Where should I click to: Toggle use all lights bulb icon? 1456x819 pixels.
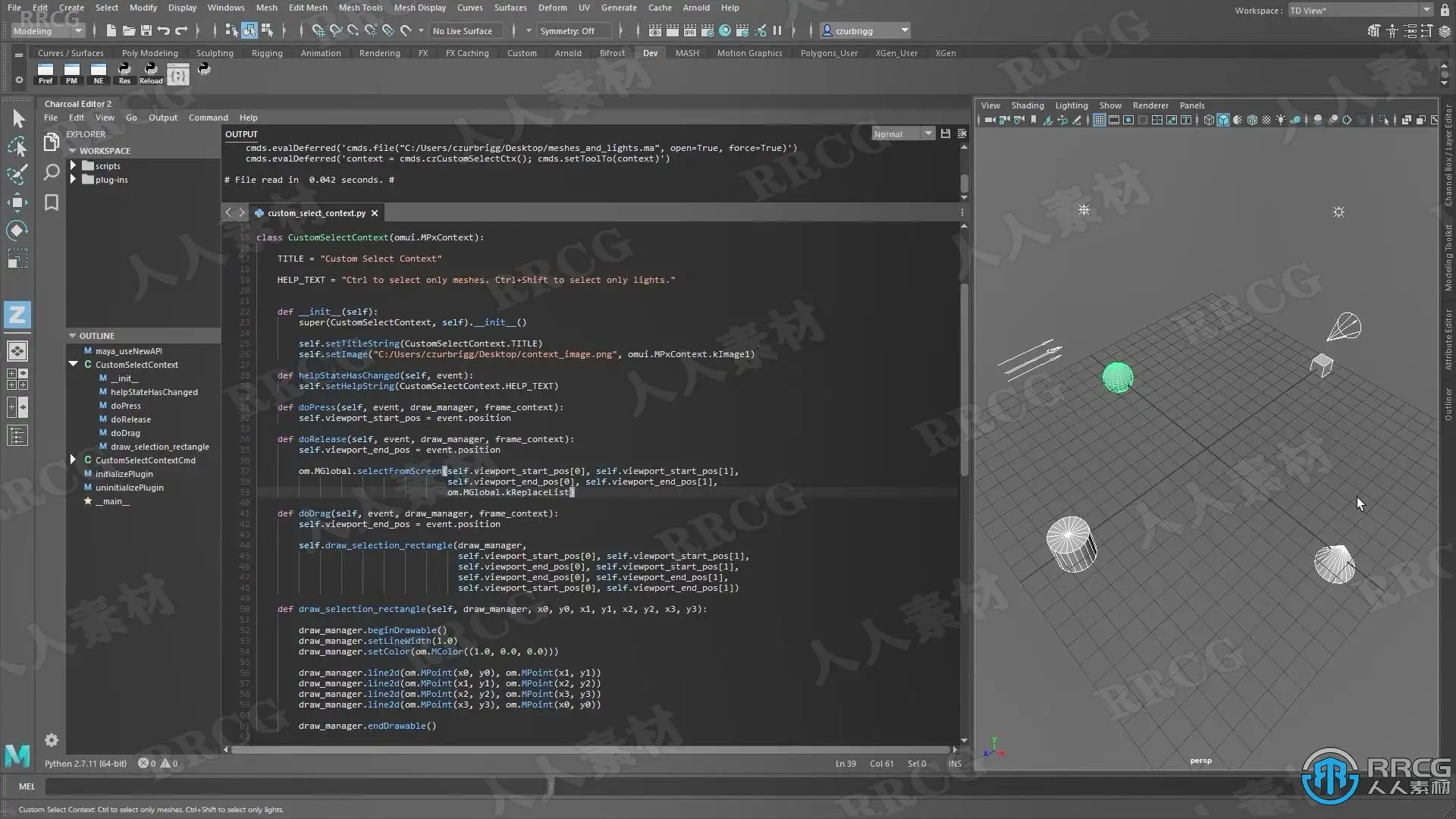[x=1281, y=120]
